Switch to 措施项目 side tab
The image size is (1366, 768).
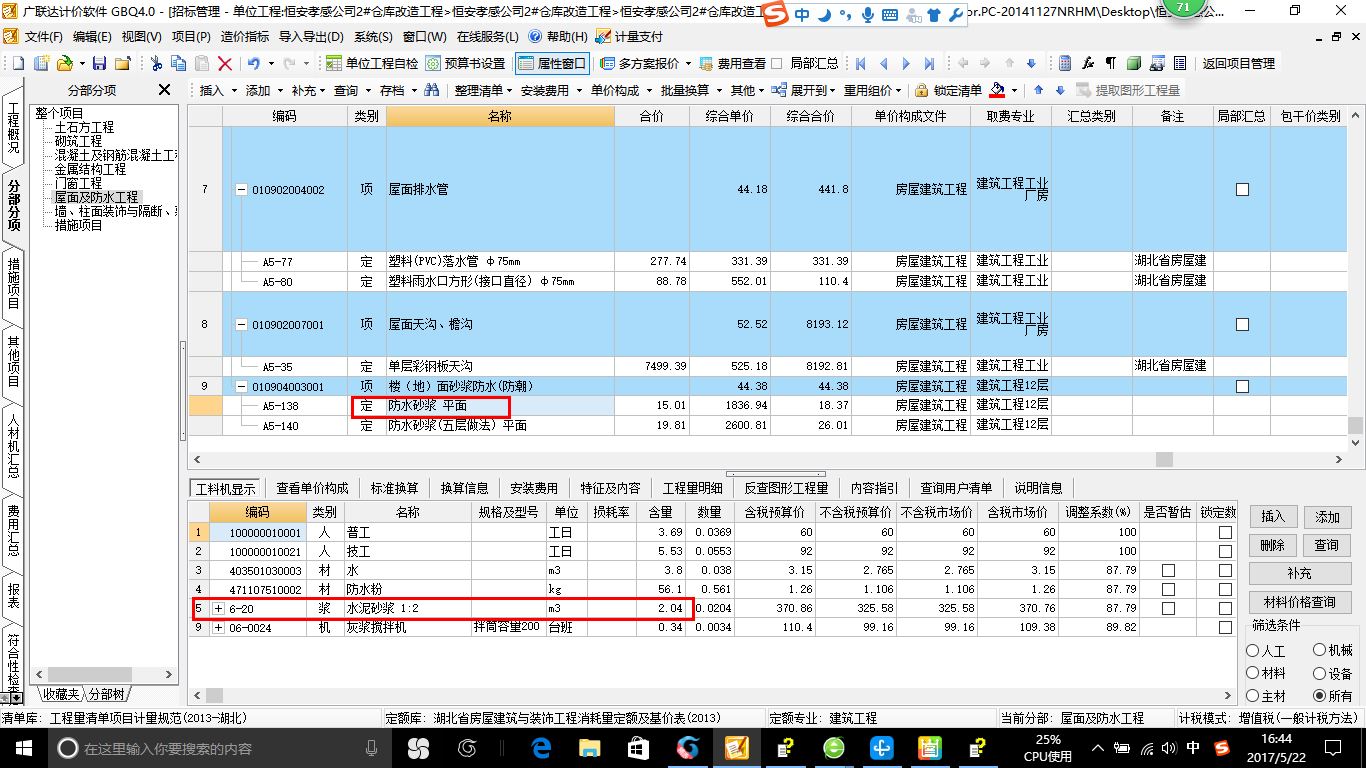tap(14, 283)
